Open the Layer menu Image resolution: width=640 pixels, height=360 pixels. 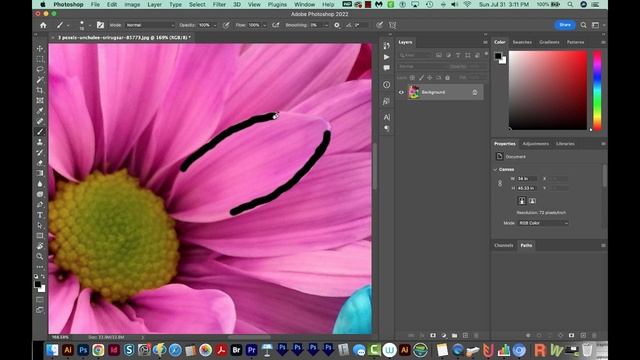[x=154, y=4]
